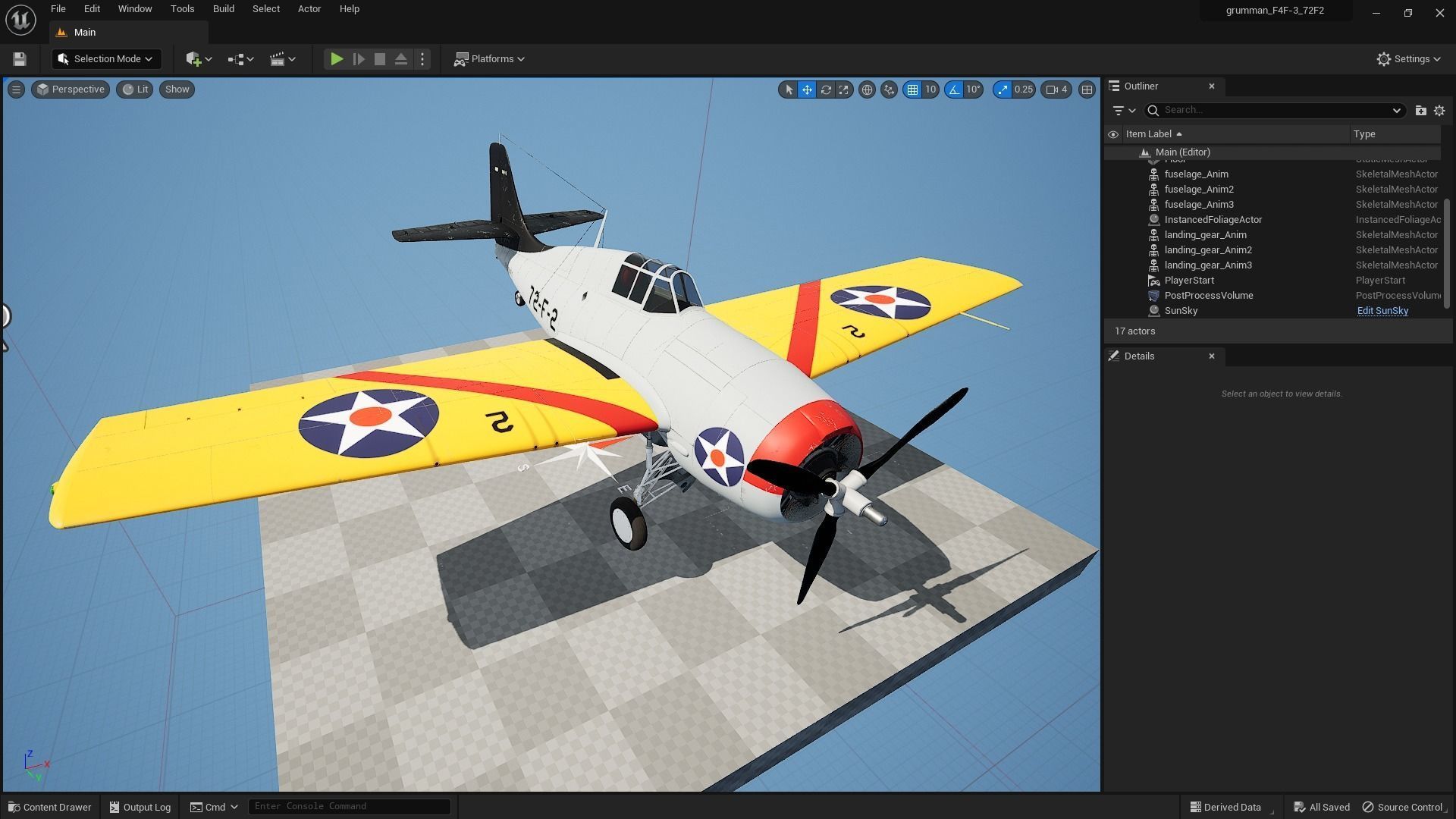Click the Outliner search field
Screen dimensions: 1456x819
1274,111
